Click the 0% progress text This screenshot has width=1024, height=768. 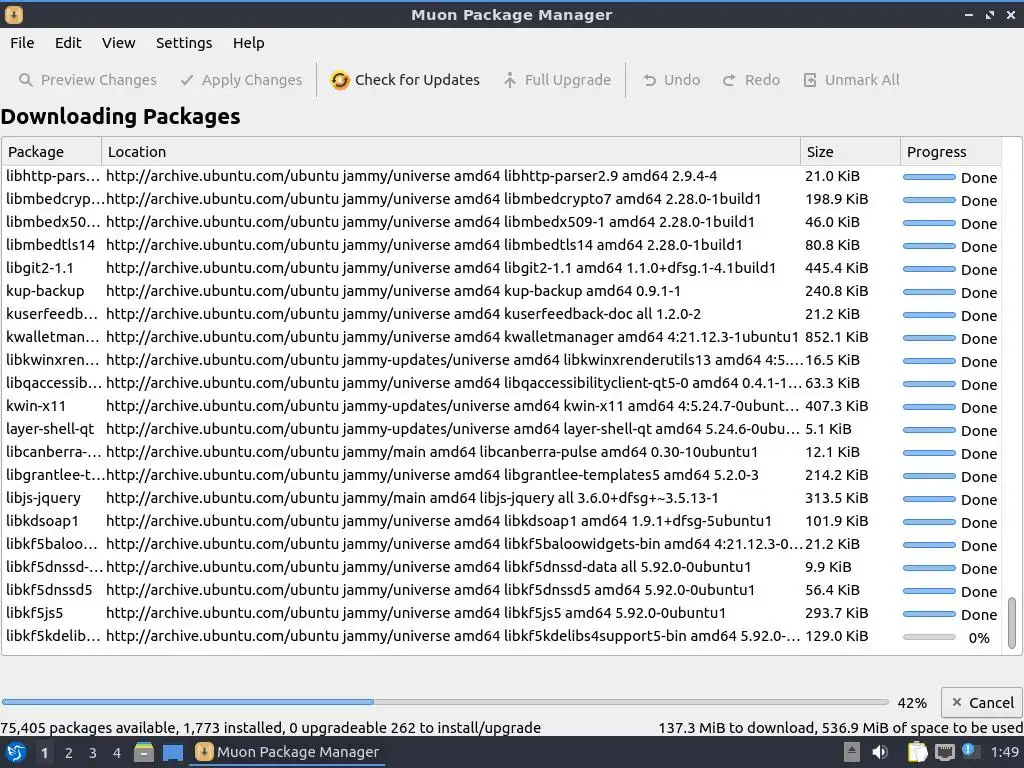[978, 638]
